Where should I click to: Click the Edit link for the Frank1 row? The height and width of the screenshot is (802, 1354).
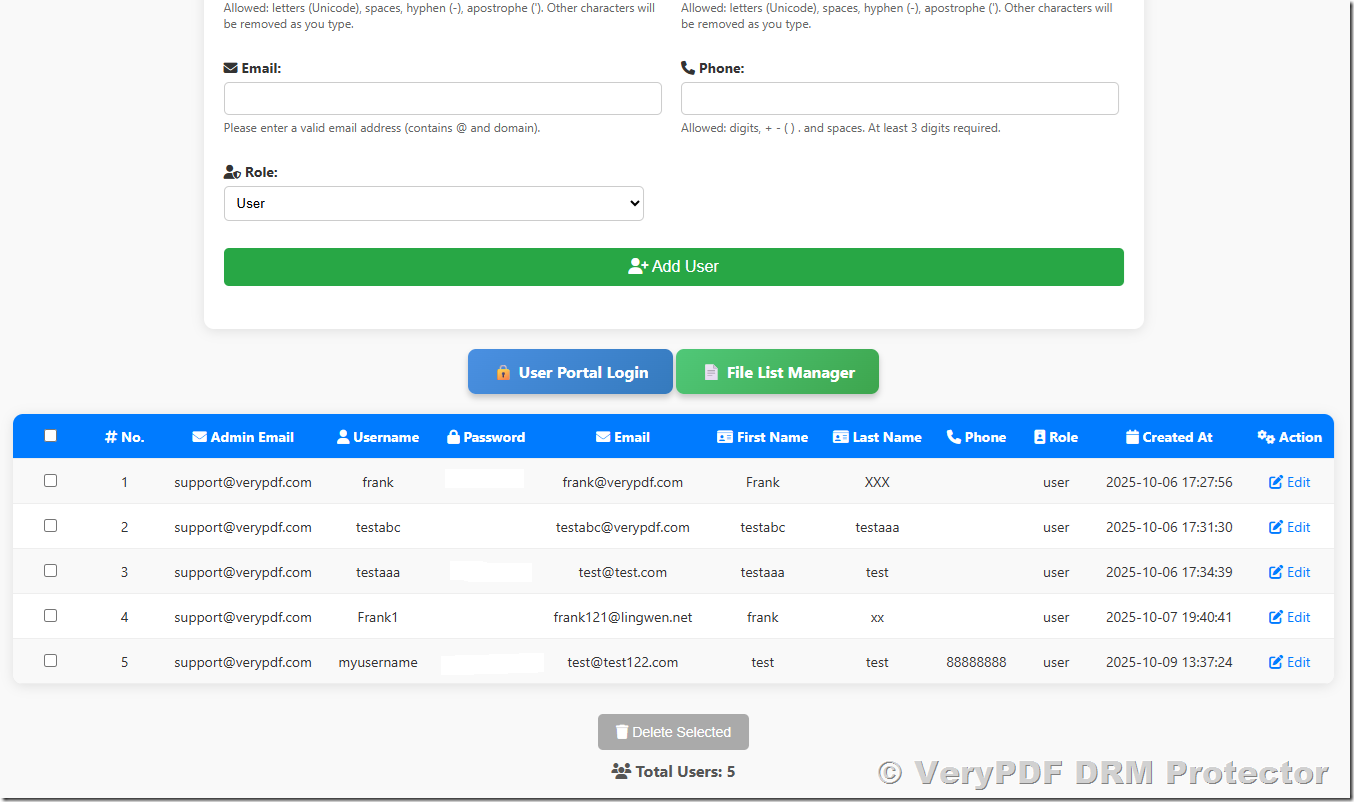(1289, 616)
